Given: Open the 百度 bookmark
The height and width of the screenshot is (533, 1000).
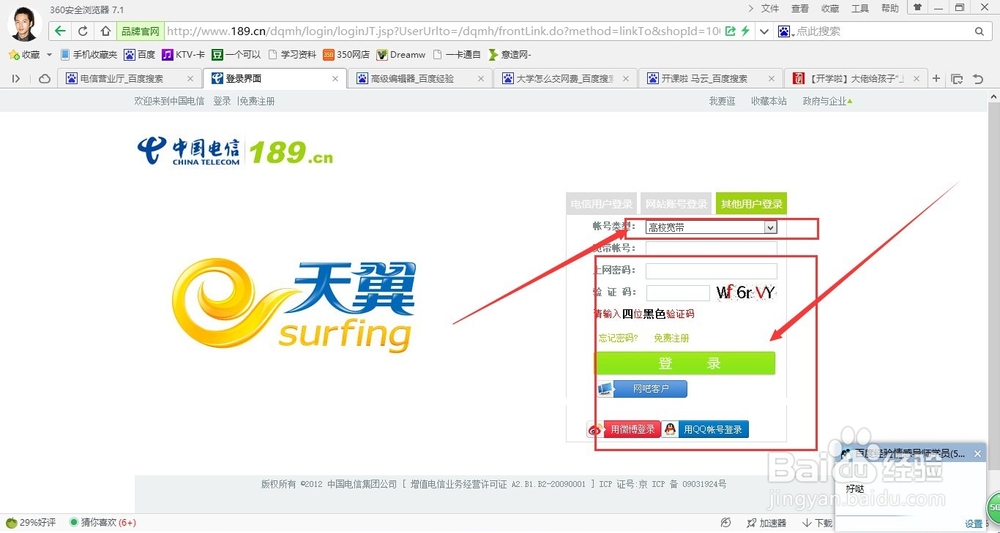Looking at the screenshot, I should tap(140, 55).
